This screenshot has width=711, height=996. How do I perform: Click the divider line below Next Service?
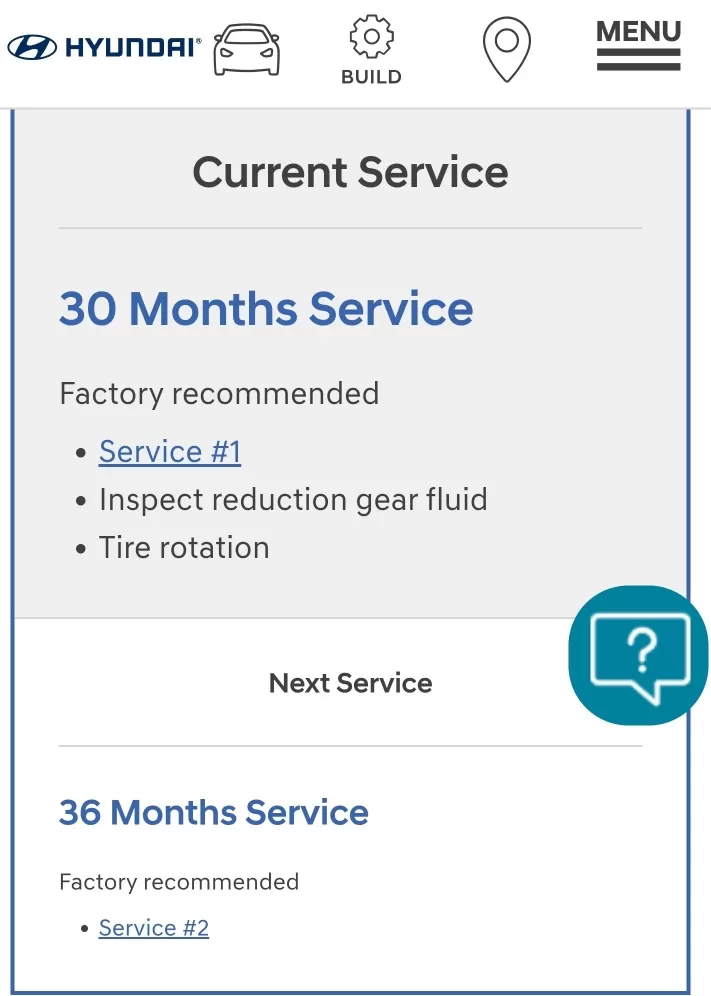[350, 746]
